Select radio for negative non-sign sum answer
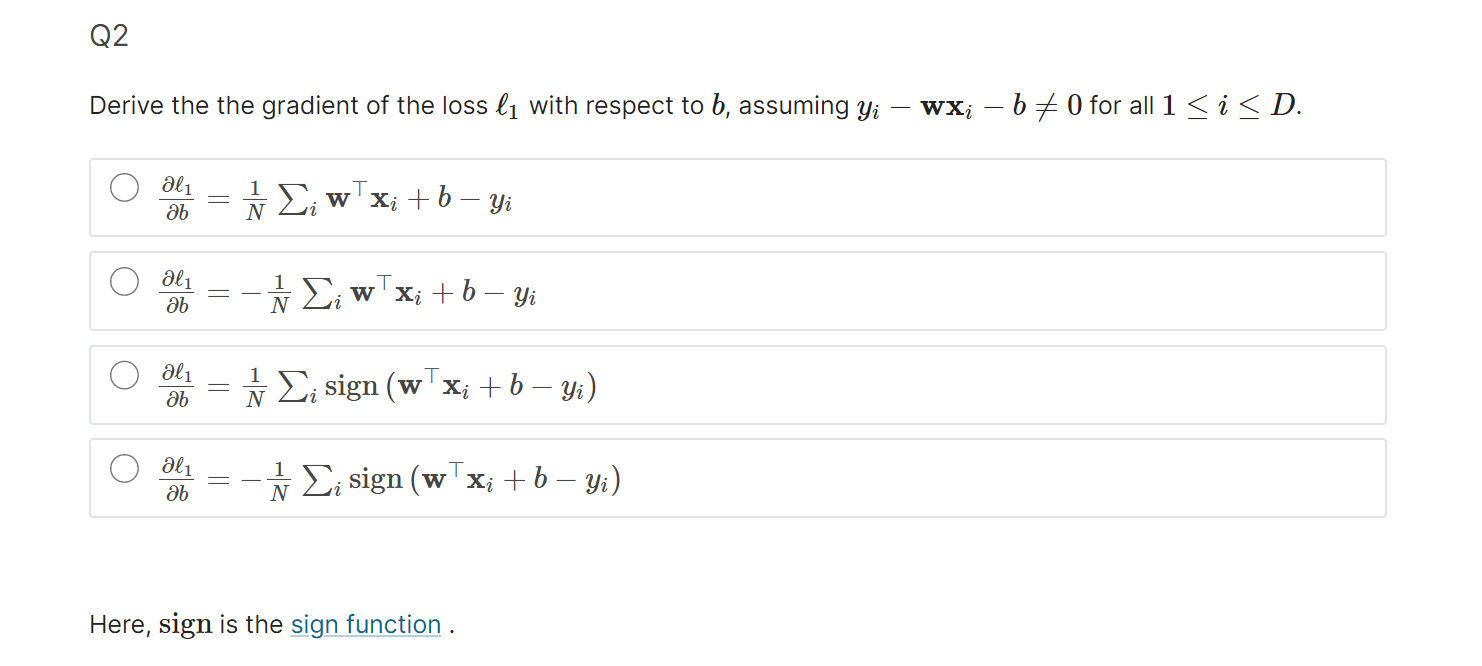The image size is (1482, 666). pos(124,281)
